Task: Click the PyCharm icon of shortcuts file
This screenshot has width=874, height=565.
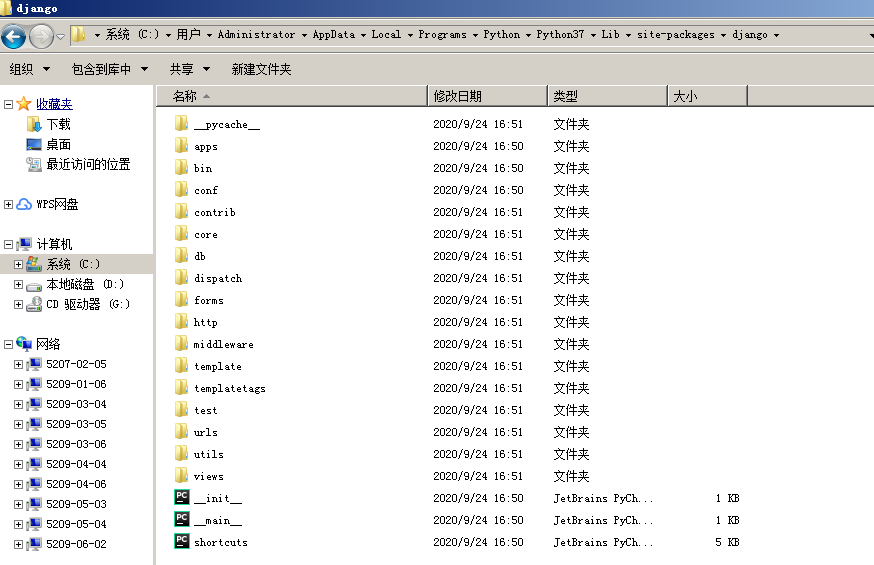Action: (182, 541)
